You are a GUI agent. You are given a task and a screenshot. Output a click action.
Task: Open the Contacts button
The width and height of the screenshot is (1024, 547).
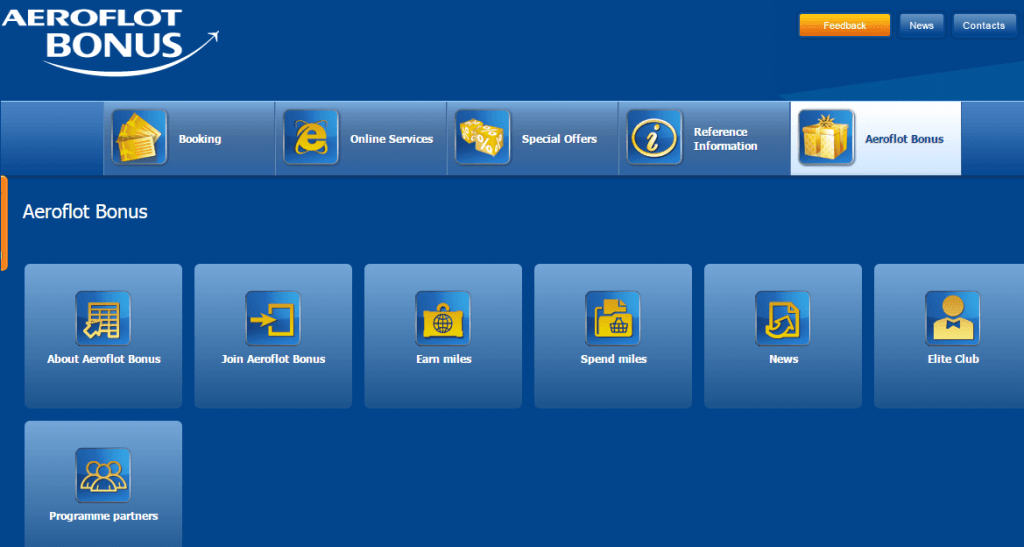tap(984, 25)
